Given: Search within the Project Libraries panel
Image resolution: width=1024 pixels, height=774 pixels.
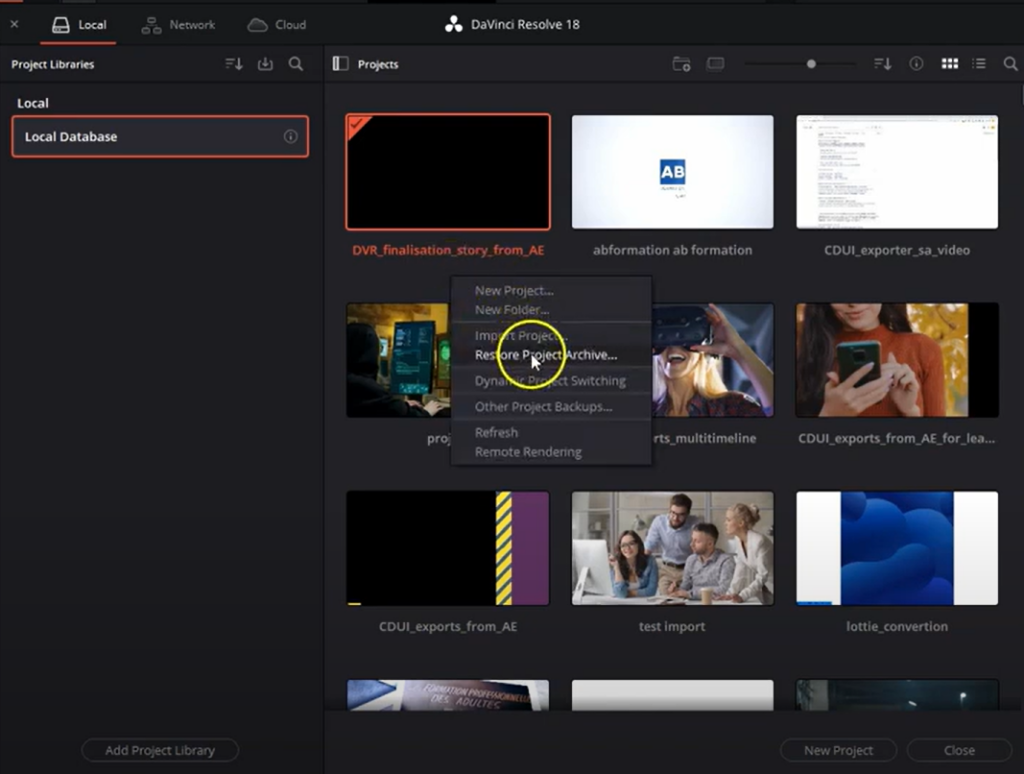Looking at the screenshot, I should pos(296,64).
